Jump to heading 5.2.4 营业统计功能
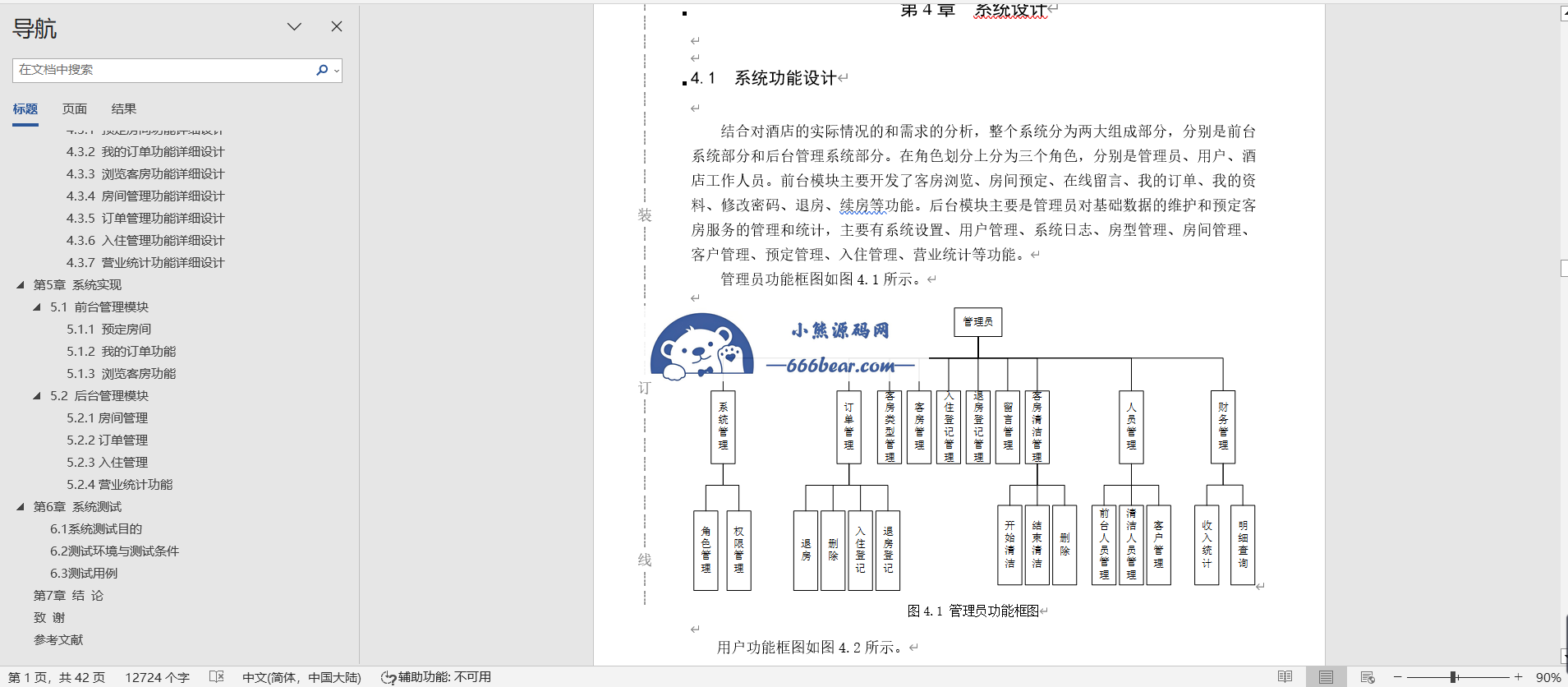1568x687 pixels. (x=120, y=485)
